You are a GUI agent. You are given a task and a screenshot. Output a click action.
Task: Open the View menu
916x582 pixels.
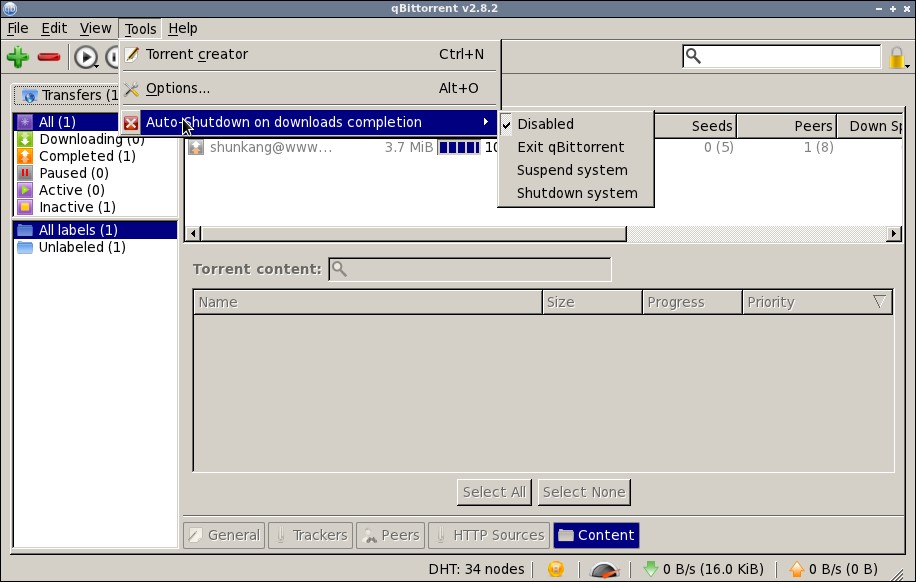[95, 28]
